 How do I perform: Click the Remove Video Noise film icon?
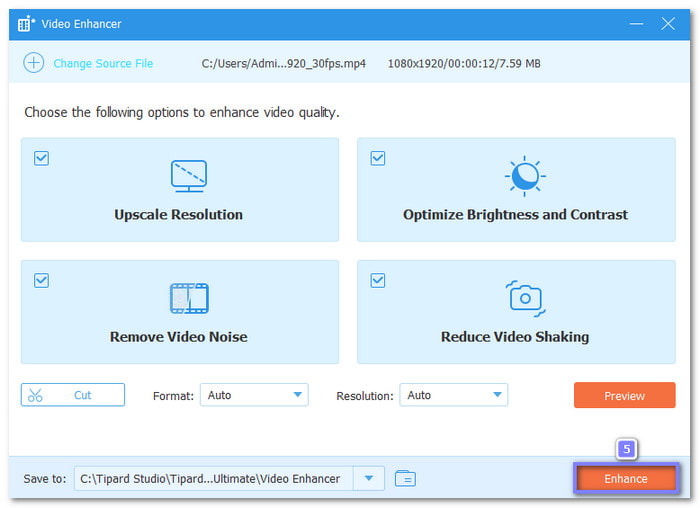[188, 298]
